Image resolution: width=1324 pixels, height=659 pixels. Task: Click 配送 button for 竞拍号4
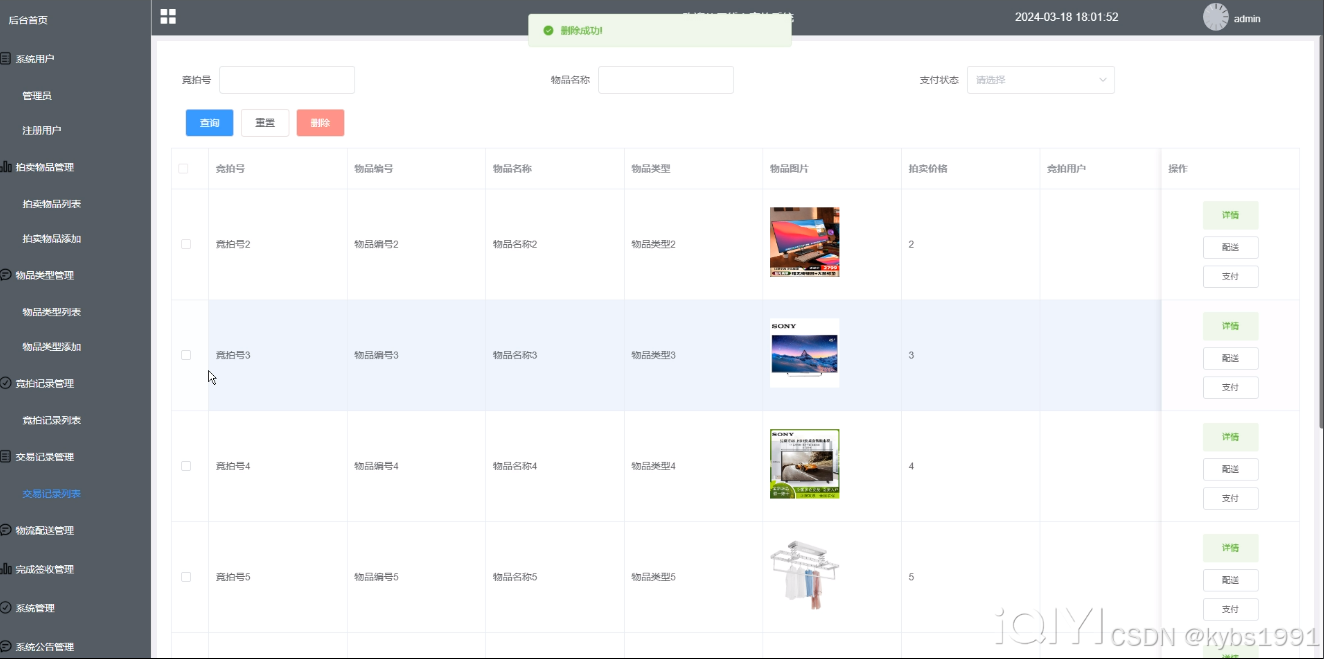[x=1230, y=469]
